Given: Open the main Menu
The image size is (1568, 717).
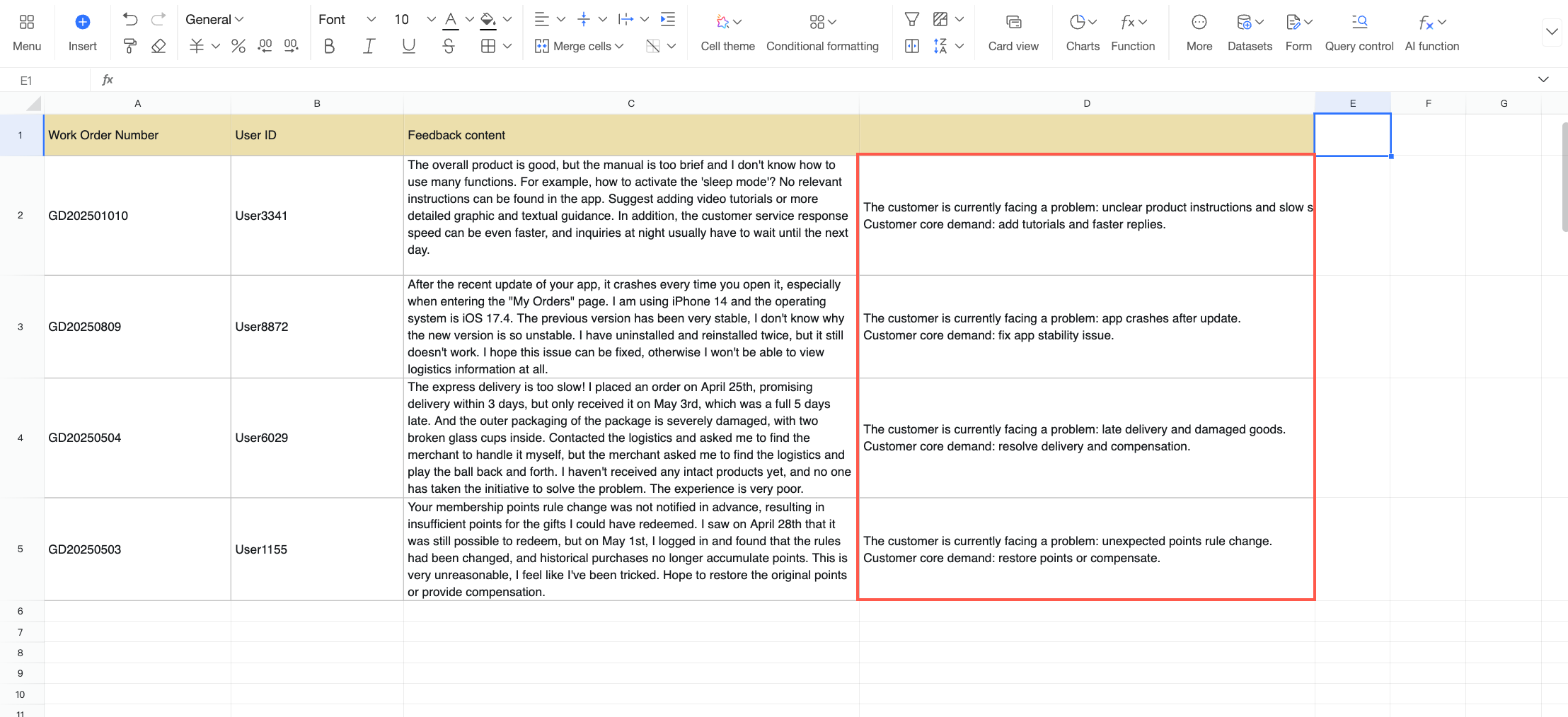Looking at the screenshot, I should pos(27,33).
